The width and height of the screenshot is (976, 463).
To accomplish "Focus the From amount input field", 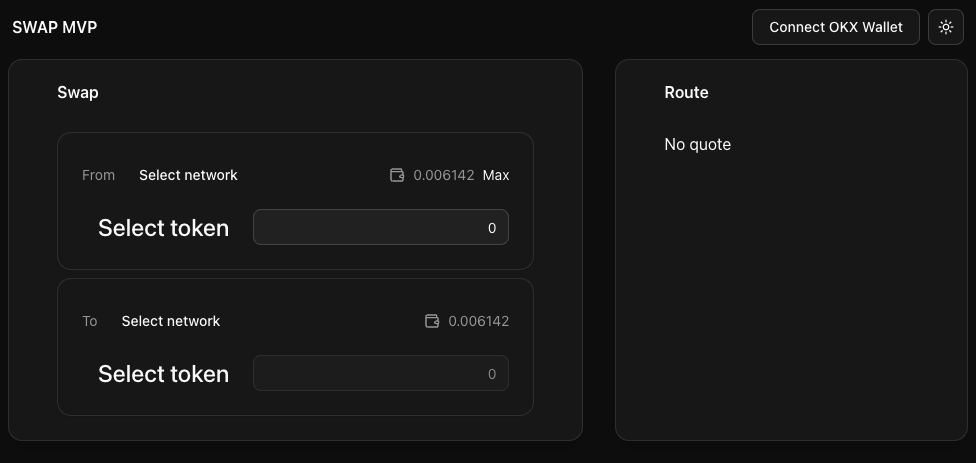I will (x=380, y=227).
